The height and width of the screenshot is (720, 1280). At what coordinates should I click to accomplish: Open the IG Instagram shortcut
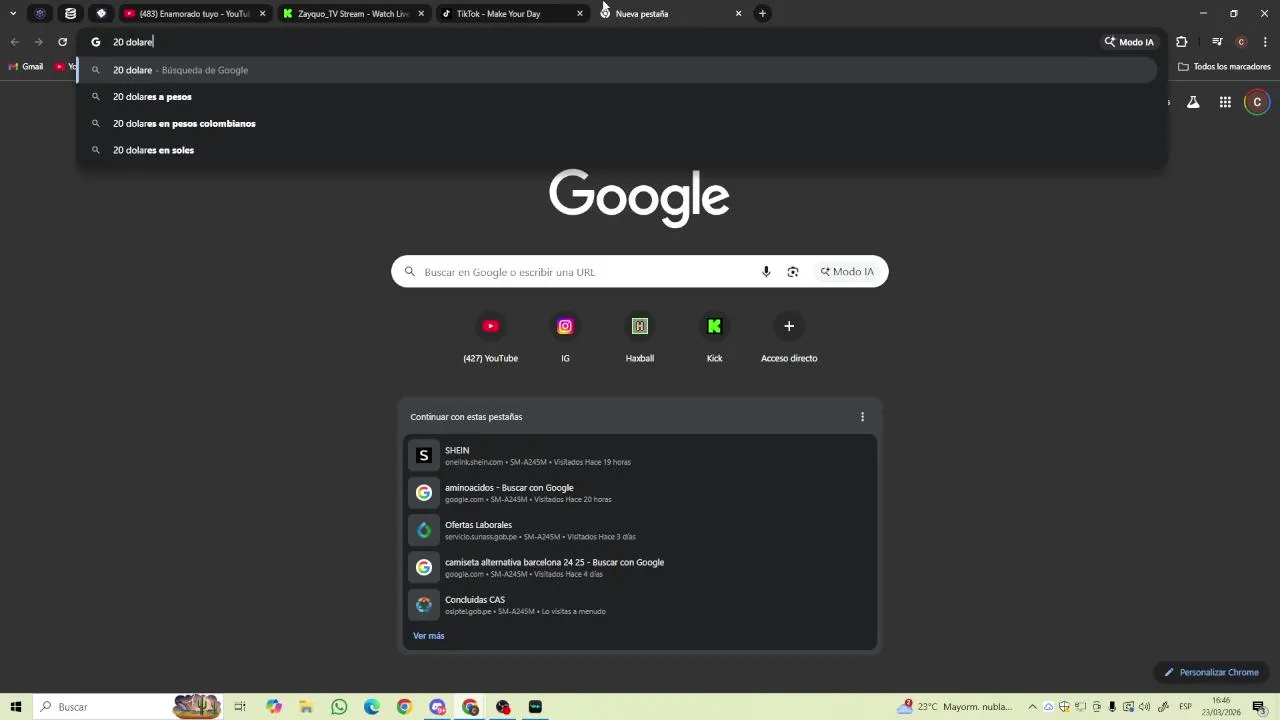coord(565,339)
